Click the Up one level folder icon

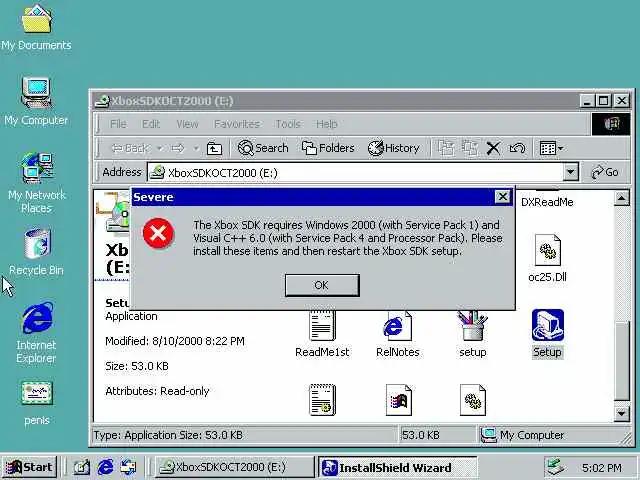click(214, 148)
